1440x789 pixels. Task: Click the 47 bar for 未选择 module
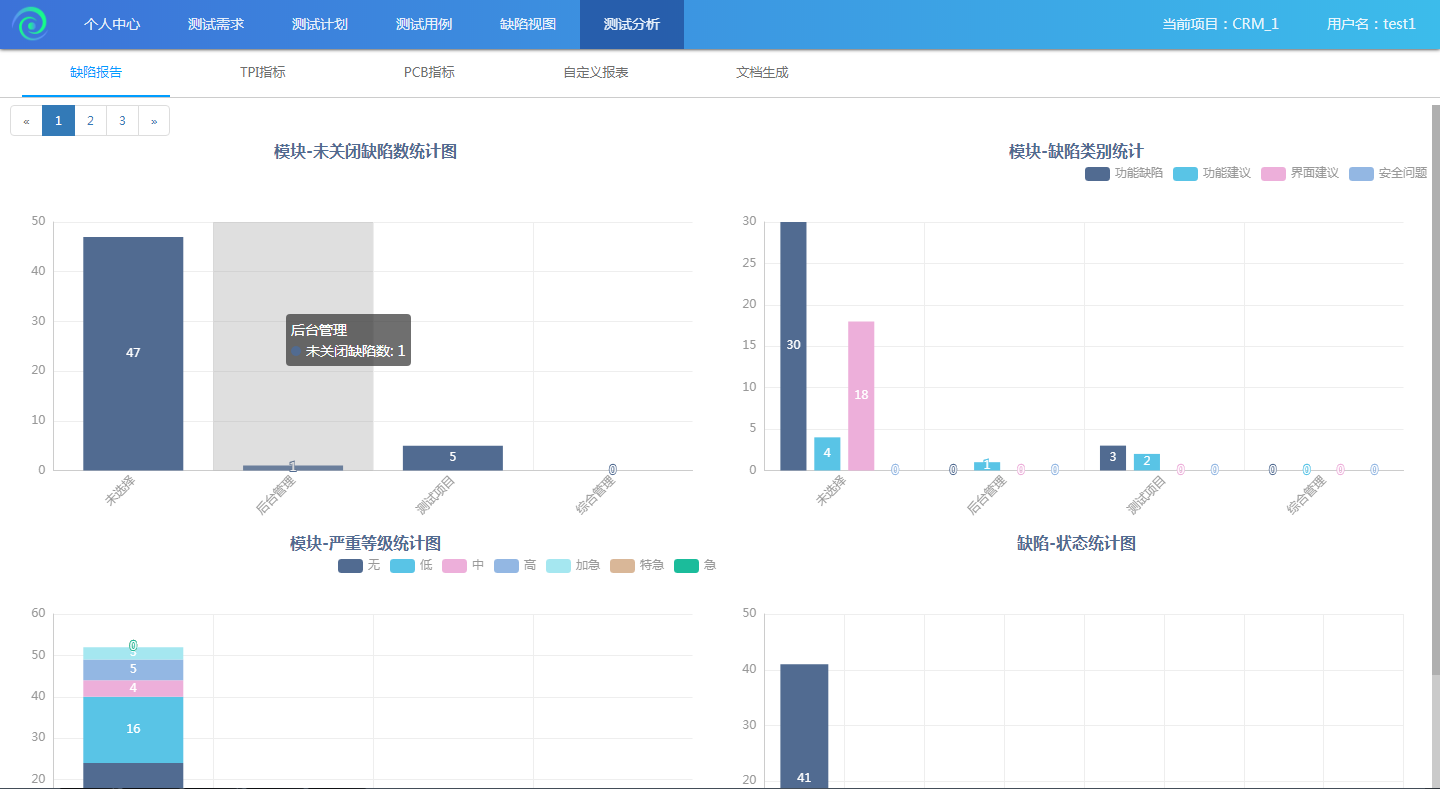tap(133, 353)
